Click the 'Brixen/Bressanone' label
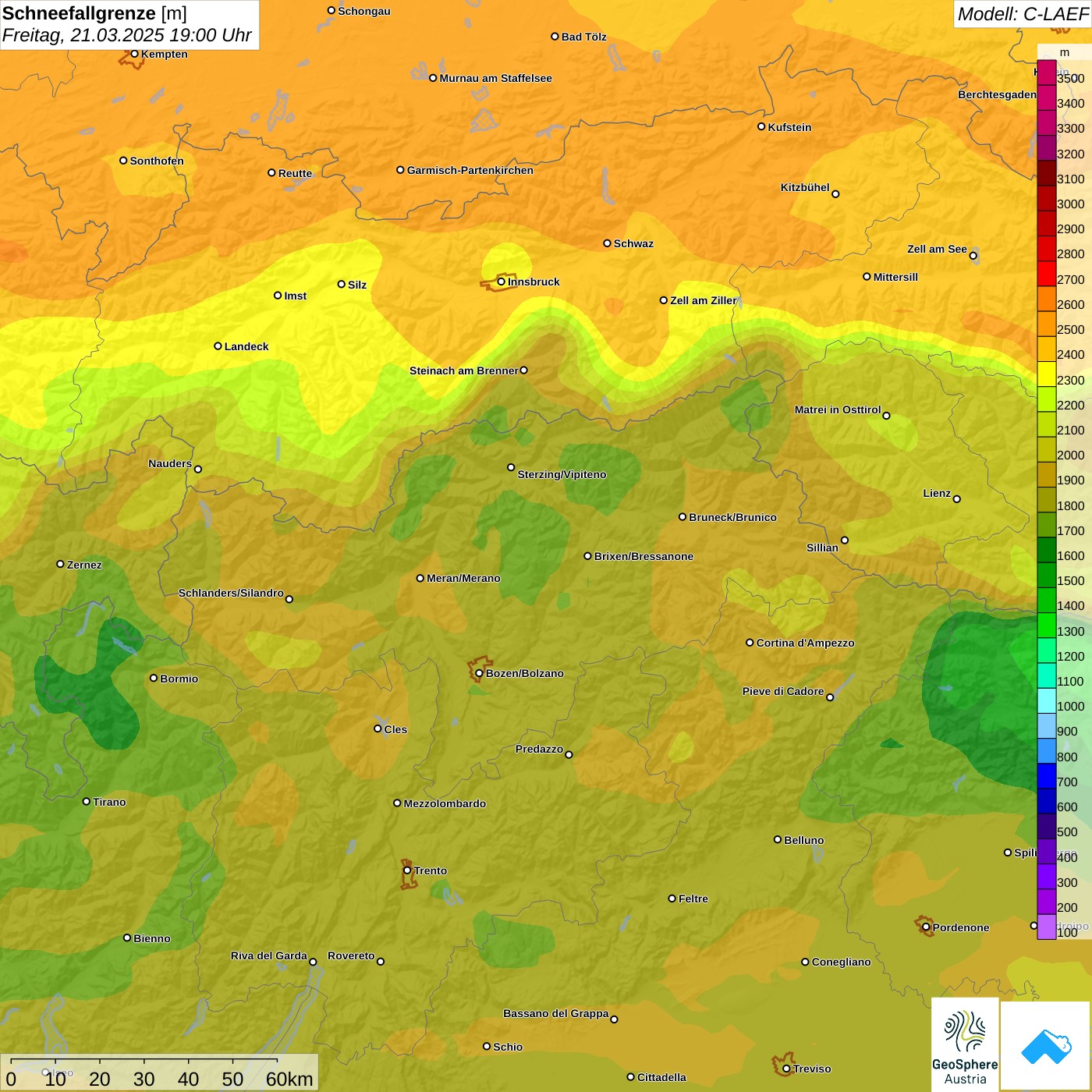Screen dimensions: 1092x1092 [643, 556]
